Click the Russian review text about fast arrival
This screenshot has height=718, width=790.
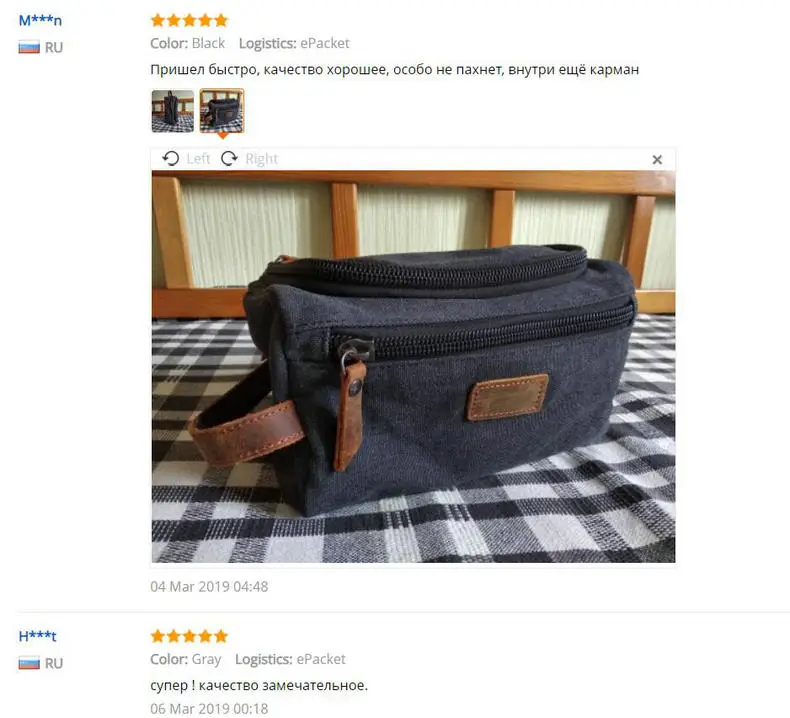[x=394, y=70]
